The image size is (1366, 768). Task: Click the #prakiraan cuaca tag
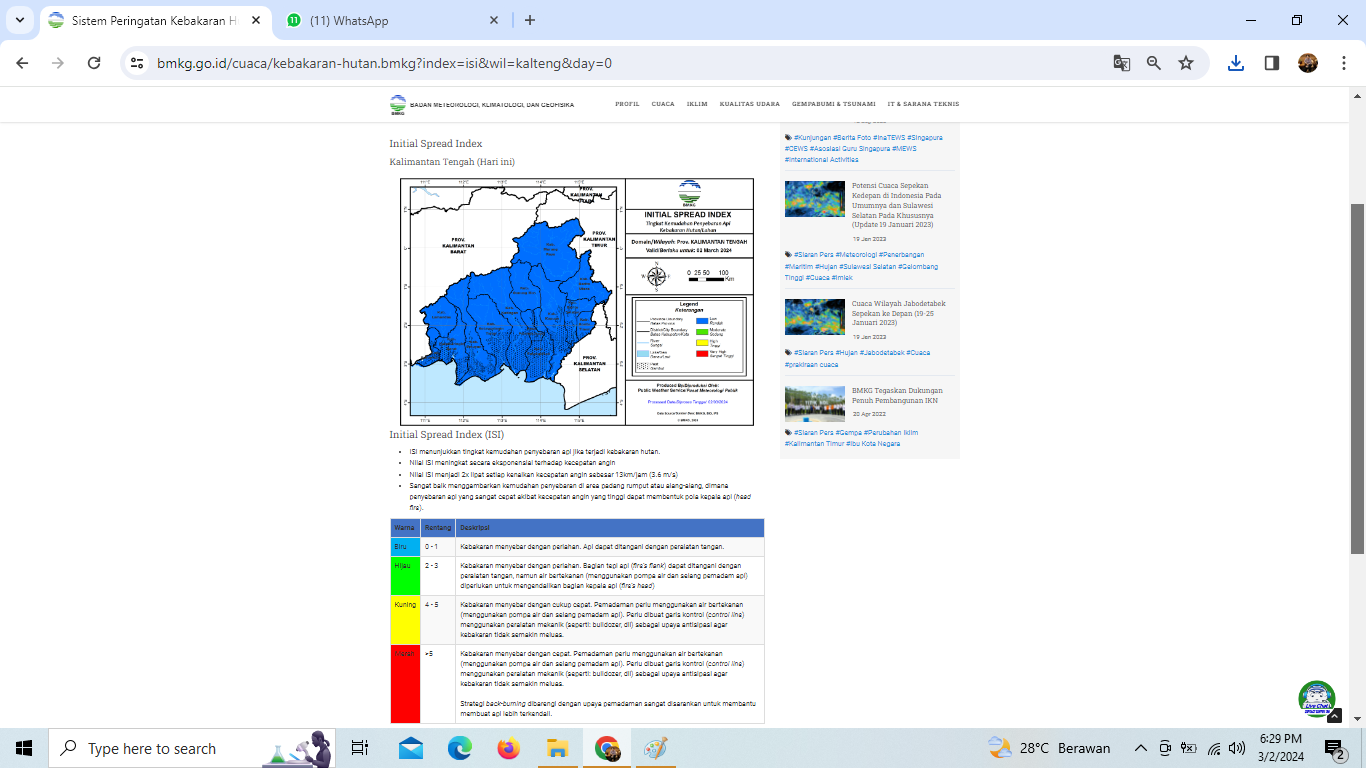coord(811,365)
